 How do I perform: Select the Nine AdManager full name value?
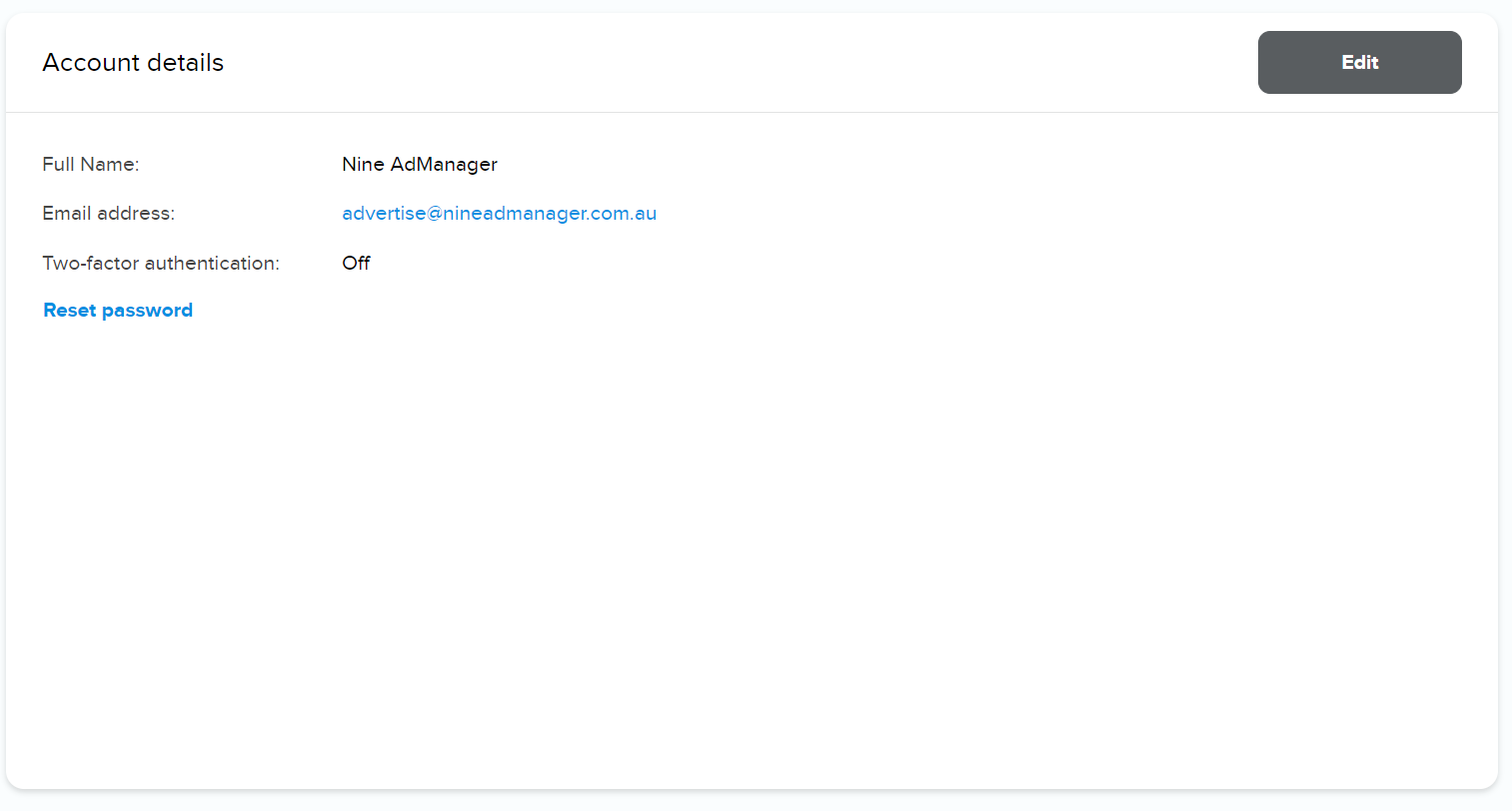(420, 164)
